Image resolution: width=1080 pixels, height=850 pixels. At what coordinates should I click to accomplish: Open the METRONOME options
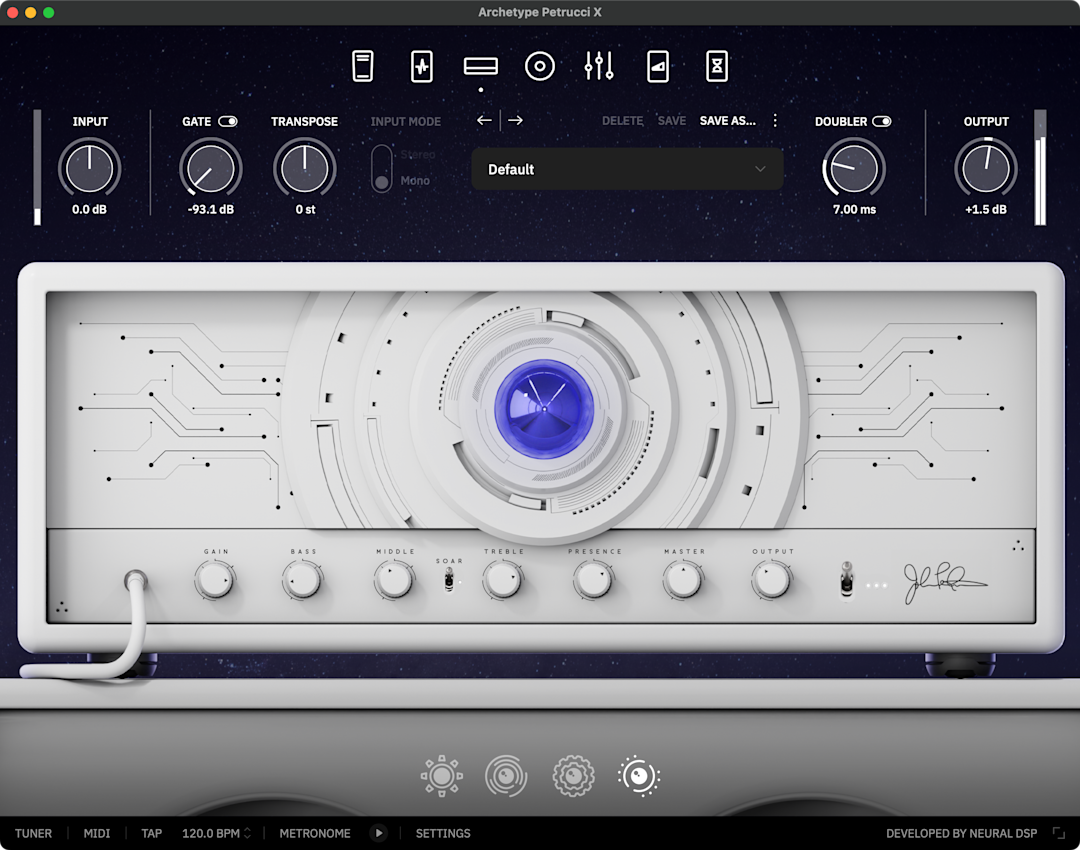pos(315,833)
